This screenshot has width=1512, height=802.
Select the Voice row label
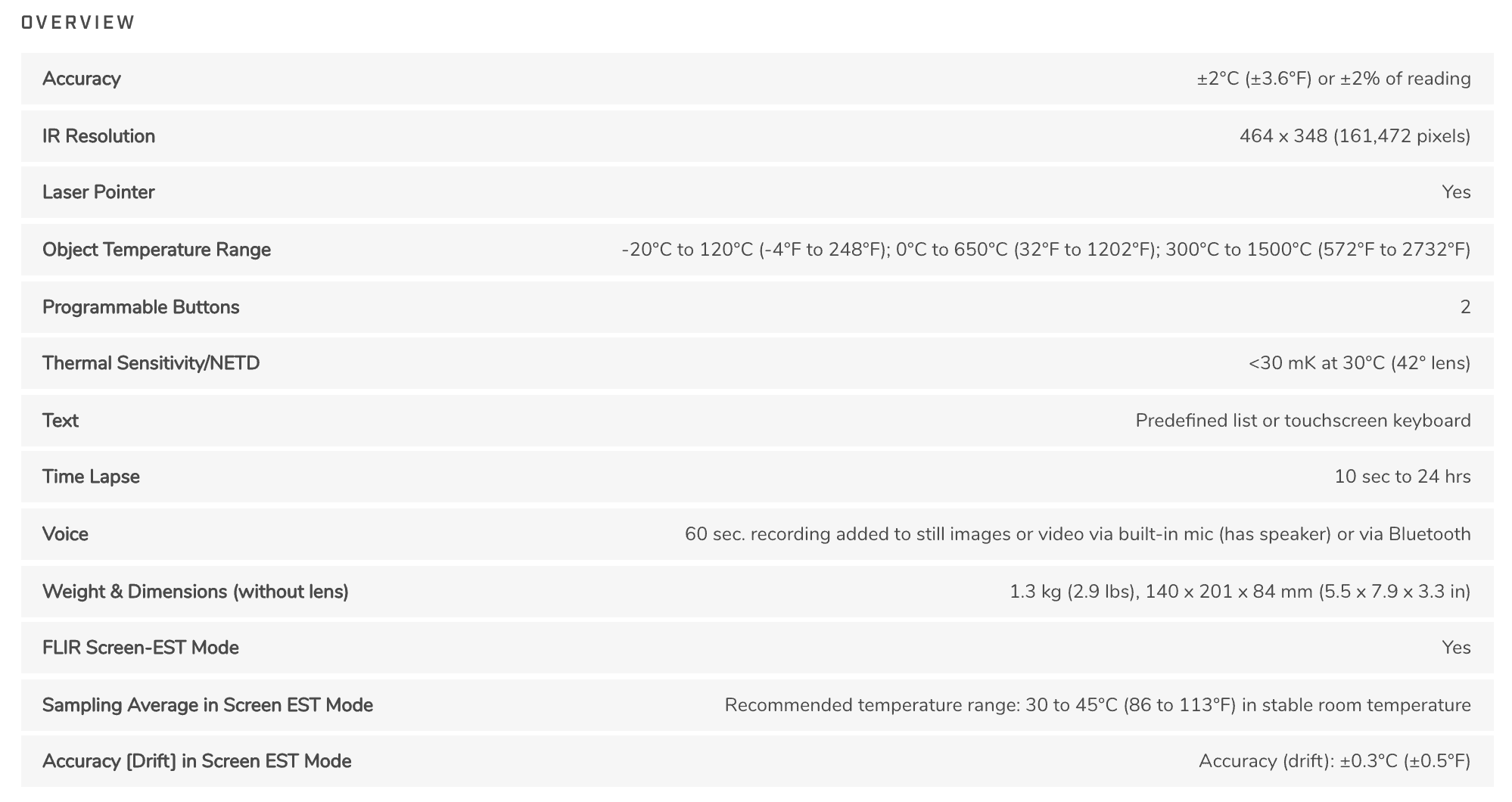coord(65,534)
